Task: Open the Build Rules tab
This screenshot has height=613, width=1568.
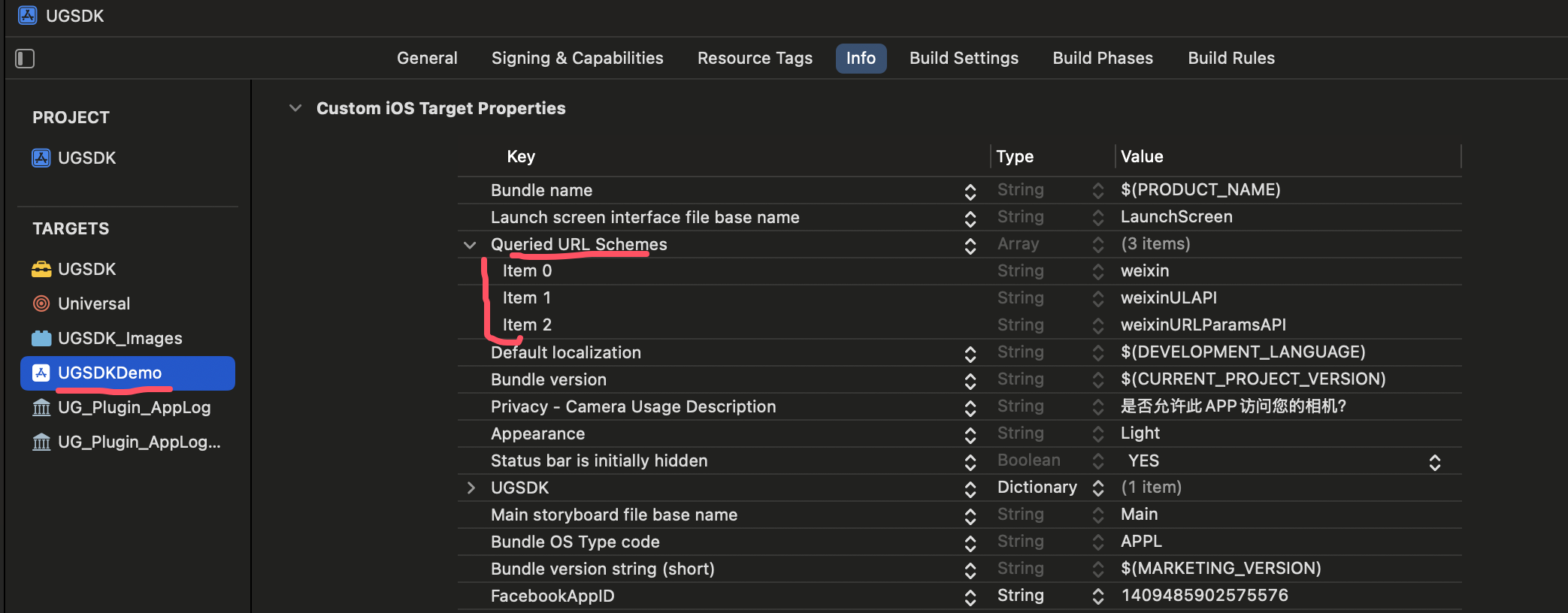Action: coord(1231,59)
